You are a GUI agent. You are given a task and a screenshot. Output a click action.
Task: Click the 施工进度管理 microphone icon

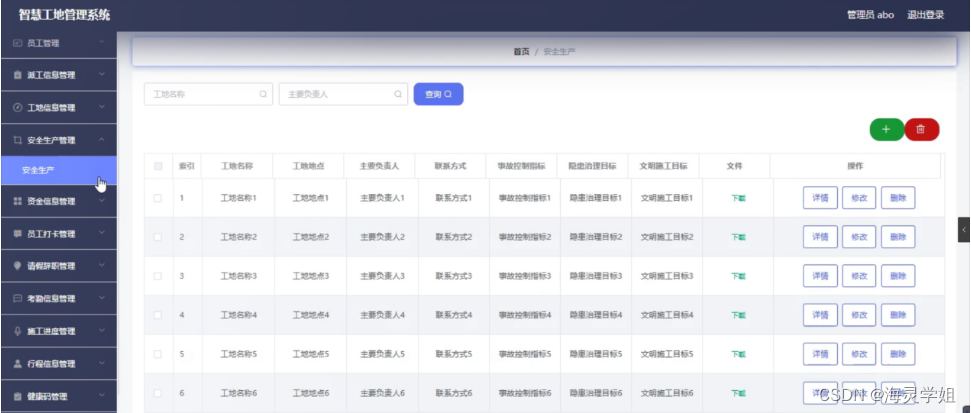coord(17,331)
